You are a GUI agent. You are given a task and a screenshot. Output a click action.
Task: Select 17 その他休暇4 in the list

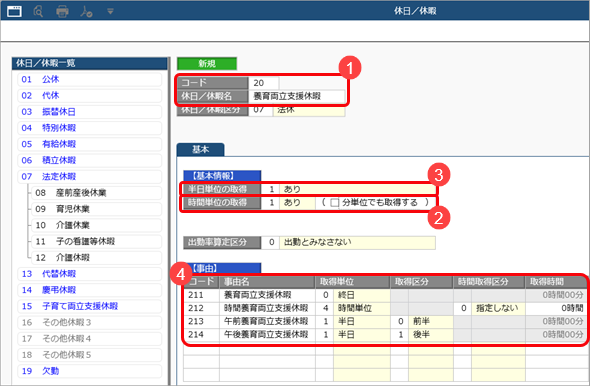(90, 339)
